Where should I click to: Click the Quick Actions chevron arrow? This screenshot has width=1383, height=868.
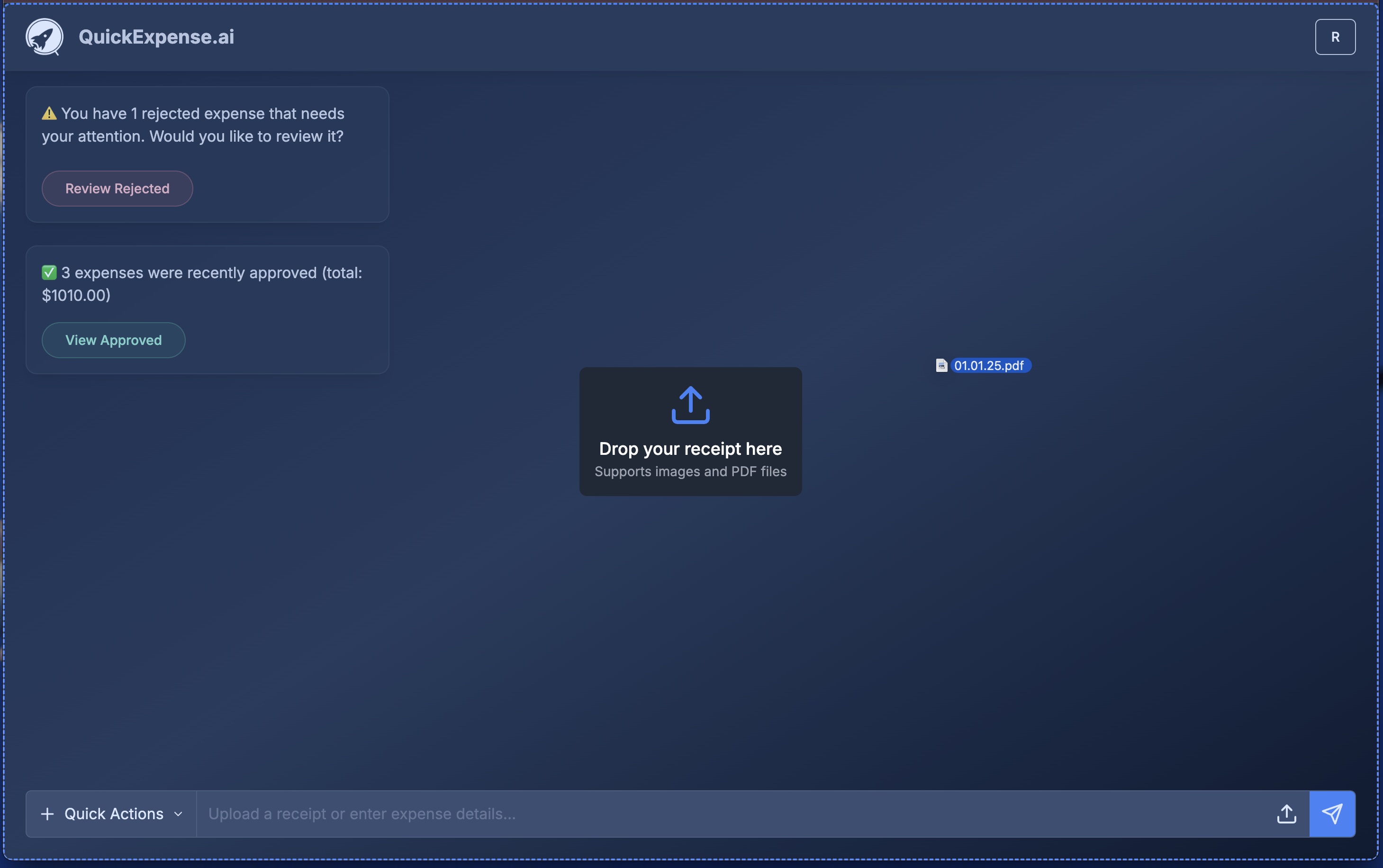pyautogui.click(x=178, y=814)
